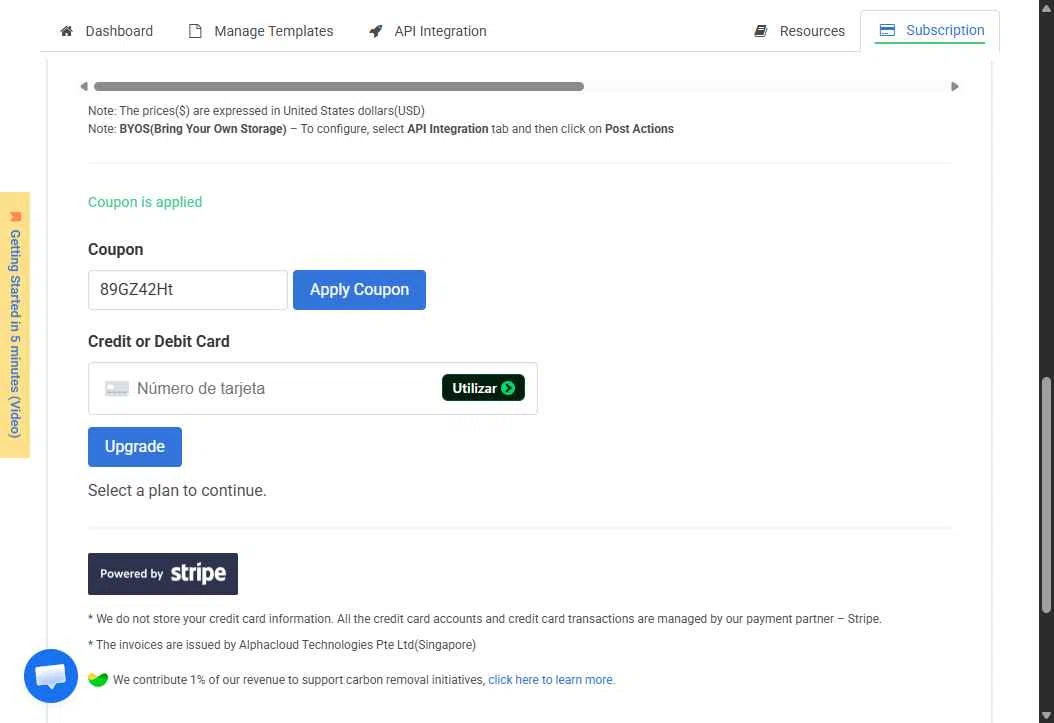
Task: Click the Upgrade button
Action: (x=134, y=447)
